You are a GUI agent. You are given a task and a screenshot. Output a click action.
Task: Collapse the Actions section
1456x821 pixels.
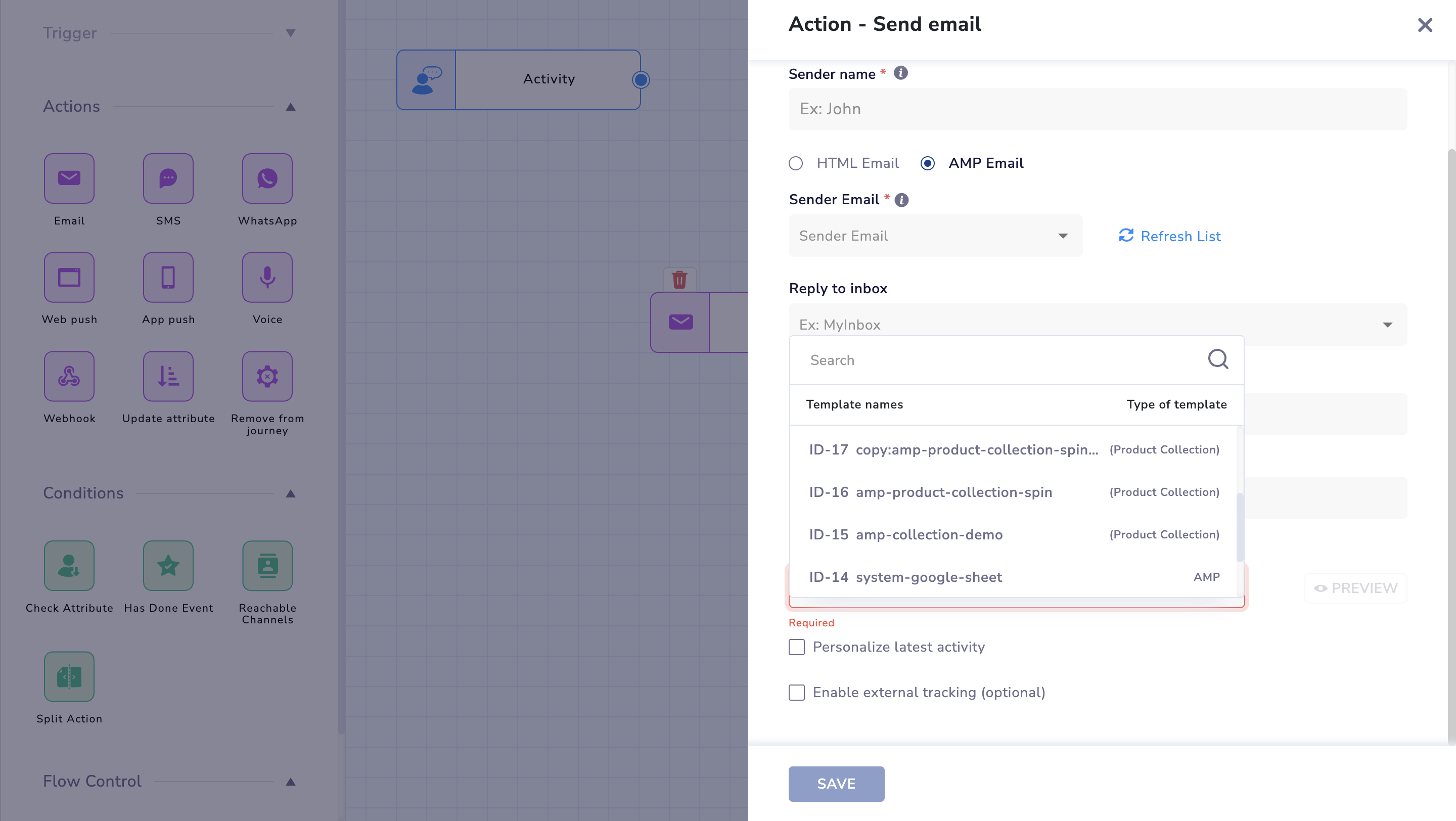click(291, 107)
